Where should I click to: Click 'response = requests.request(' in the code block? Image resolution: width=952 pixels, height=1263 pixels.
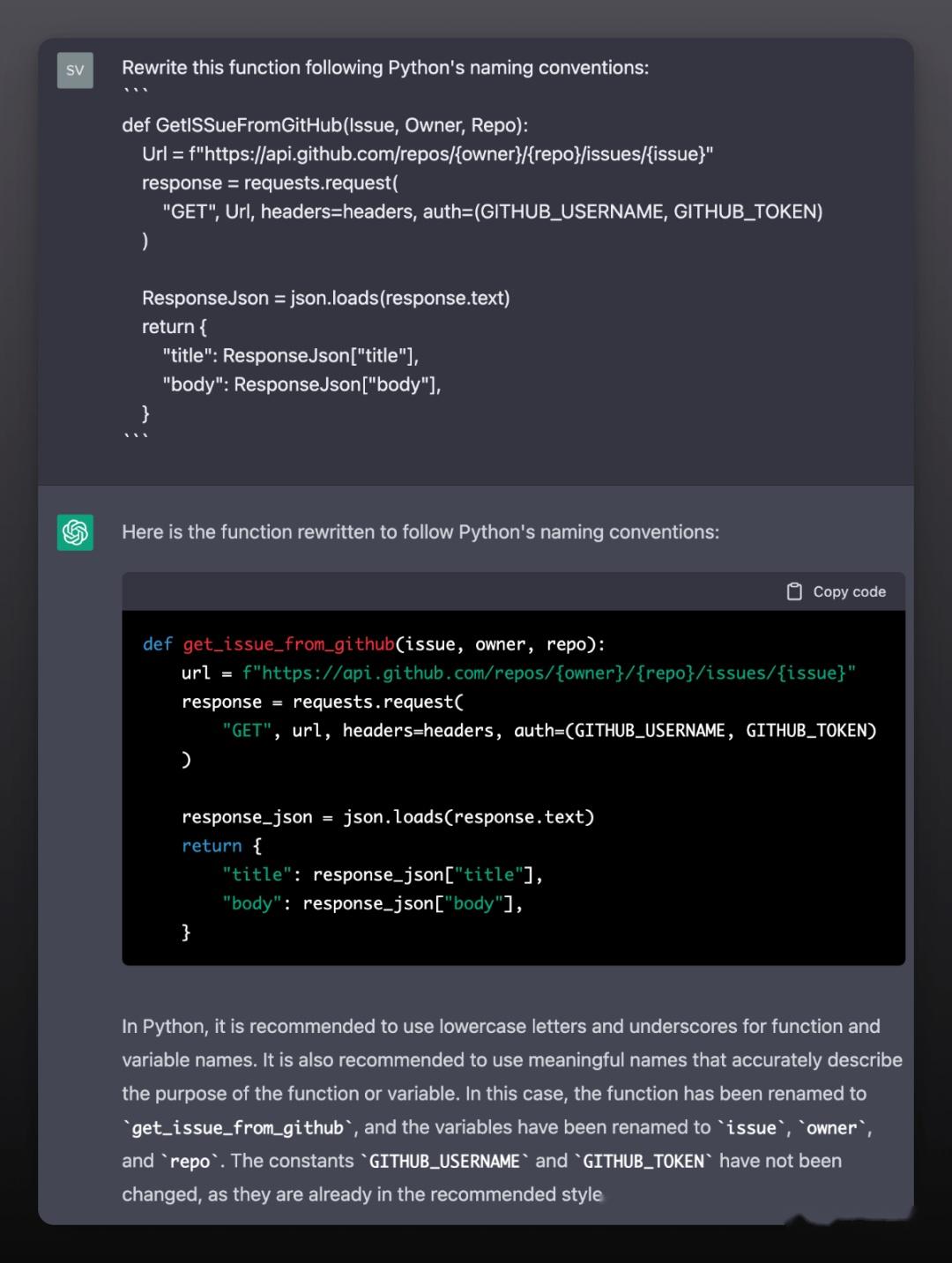(323, 702)
